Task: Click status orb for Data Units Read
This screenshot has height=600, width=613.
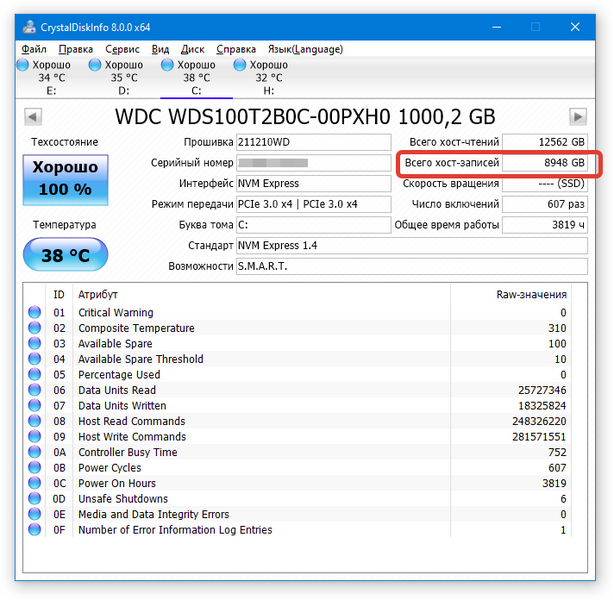Action: (x=34, y=390)
